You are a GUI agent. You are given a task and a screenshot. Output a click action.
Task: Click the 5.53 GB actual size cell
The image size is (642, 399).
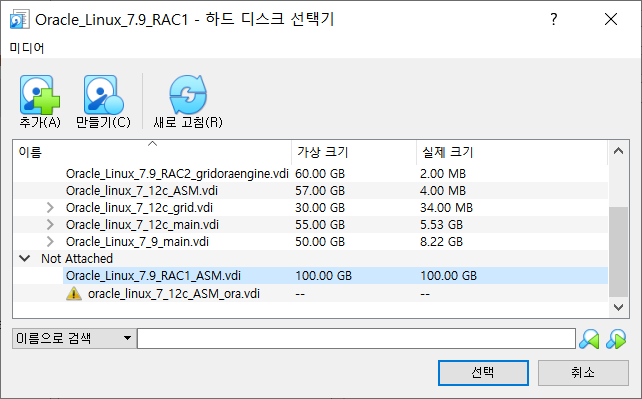click(x=441, y=225)
